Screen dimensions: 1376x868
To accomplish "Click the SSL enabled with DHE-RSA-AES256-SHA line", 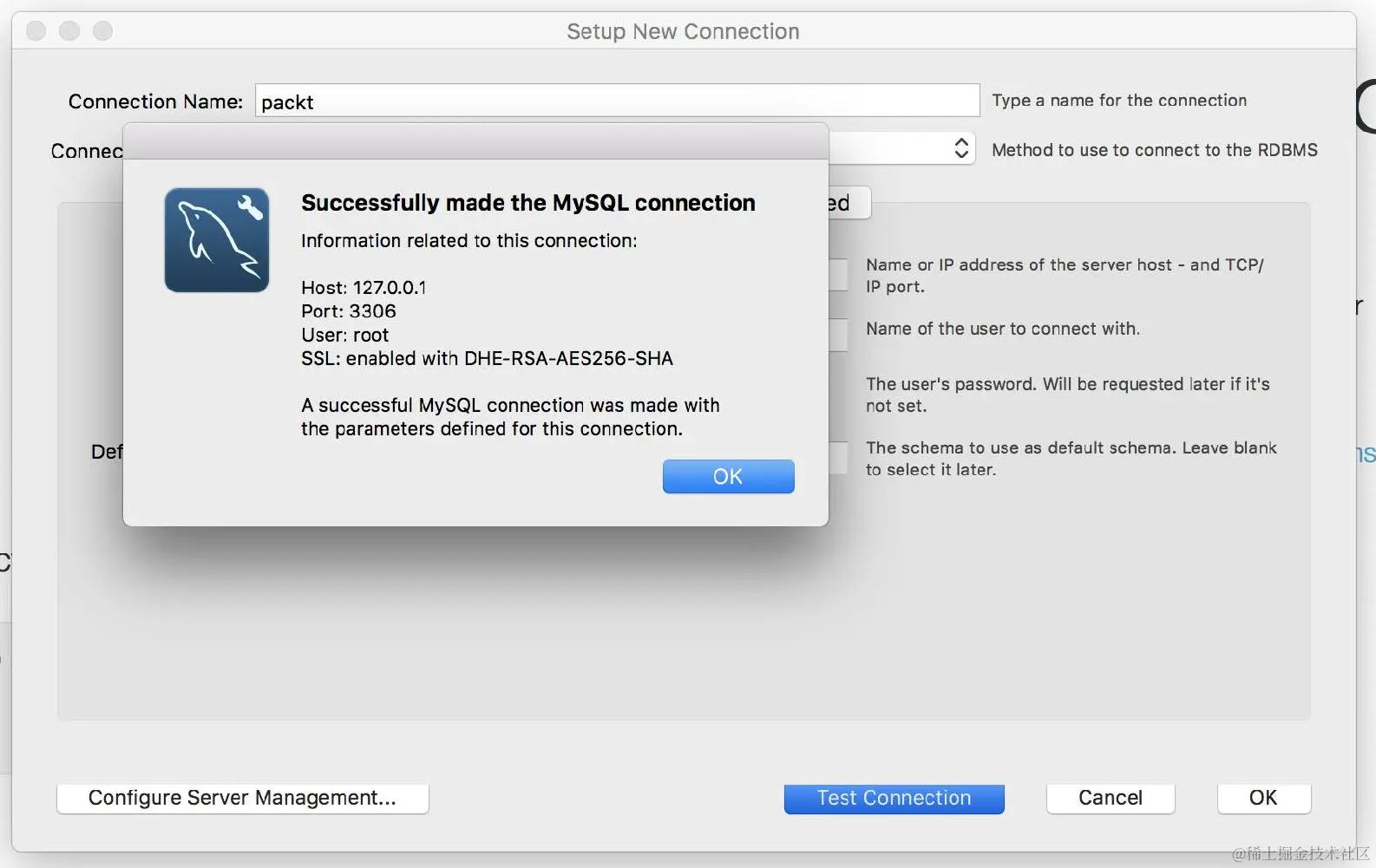I will tap(487, 358).
